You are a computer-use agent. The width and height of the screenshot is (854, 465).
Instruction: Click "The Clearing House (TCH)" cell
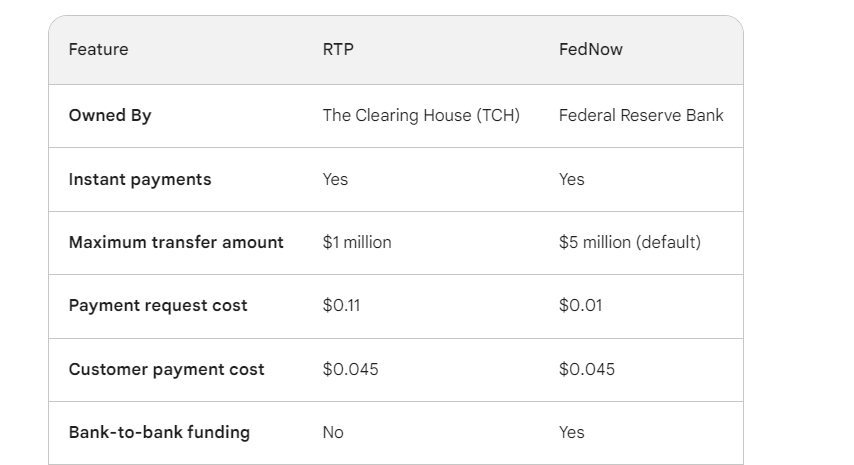(421, 115)
